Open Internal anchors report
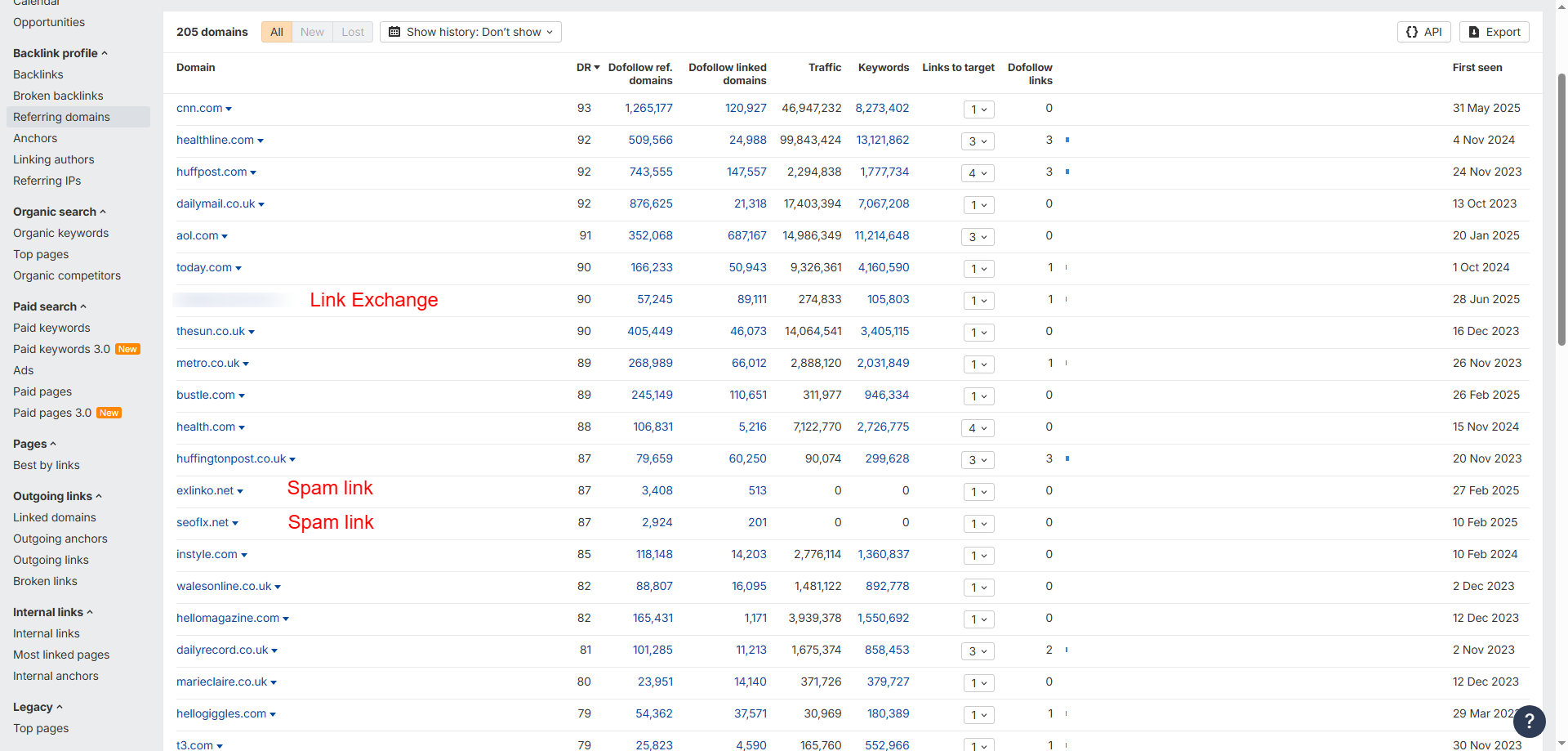Viewport: 1568px width, 751px height. (56, 676)
